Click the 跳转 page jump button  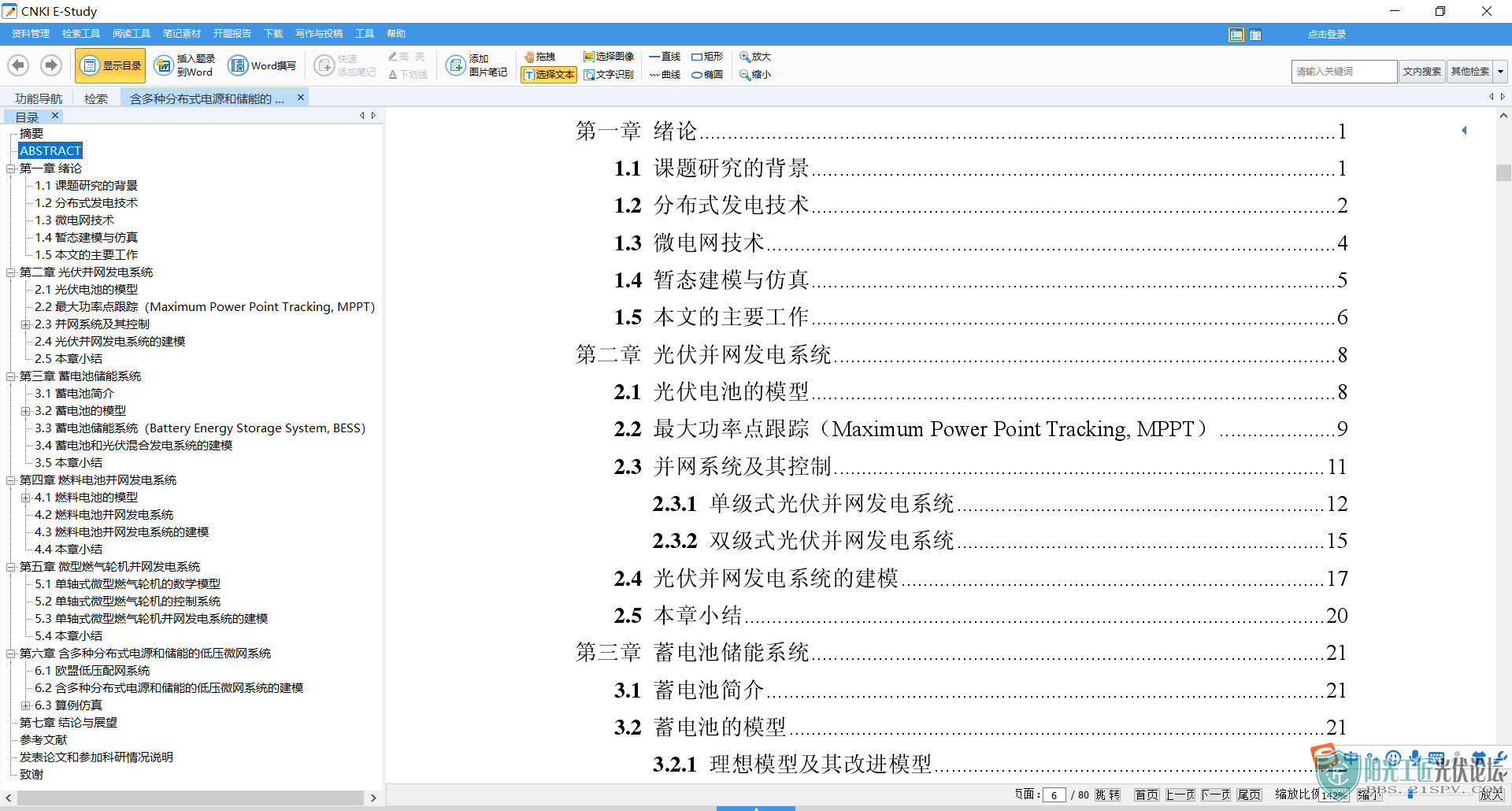(x=1108, y=795)
